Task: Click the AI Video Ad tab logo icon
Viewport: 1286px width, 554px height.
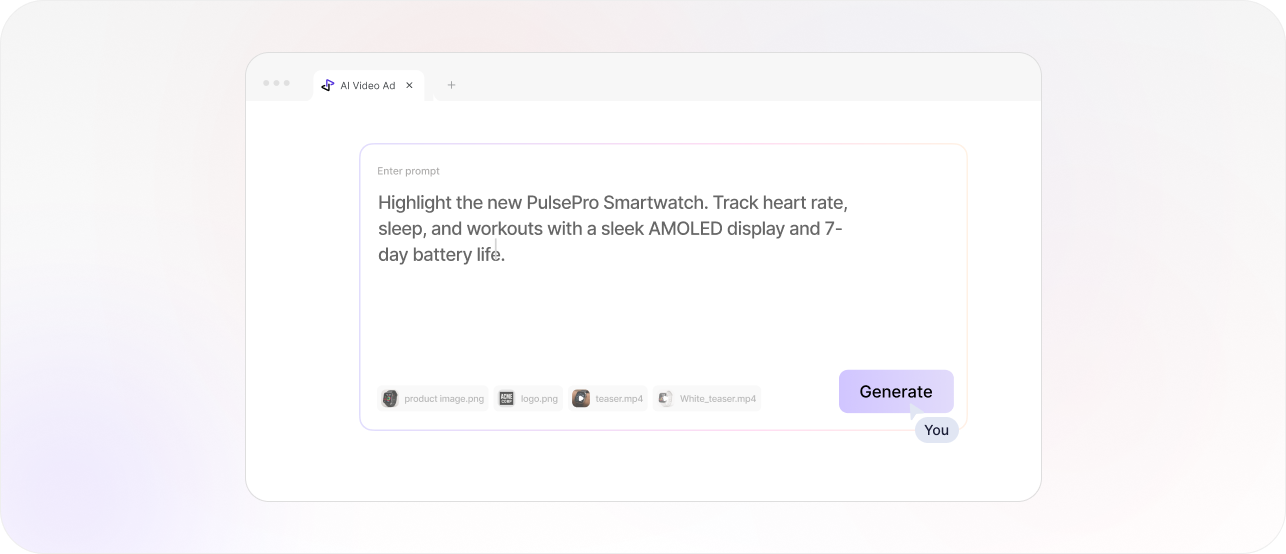Action: click(327, 86)
